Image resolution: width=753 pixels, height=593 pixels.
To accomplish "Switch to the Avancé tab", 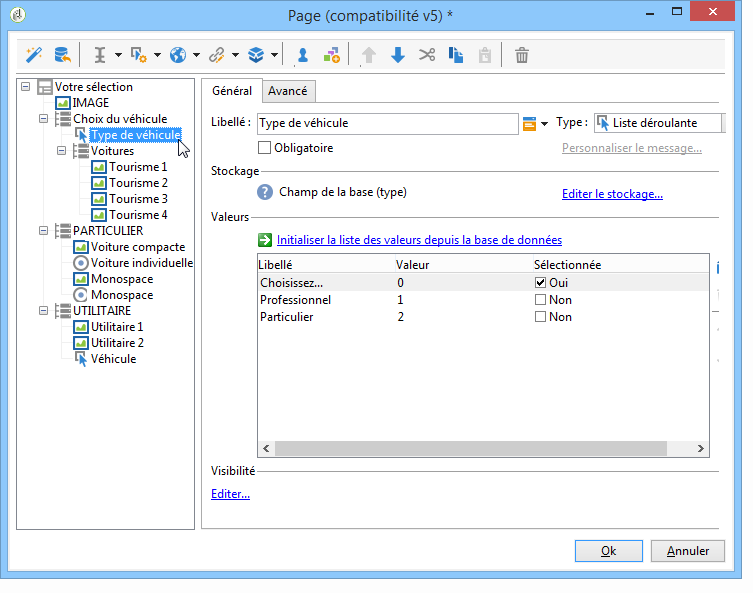I will 289,91.
